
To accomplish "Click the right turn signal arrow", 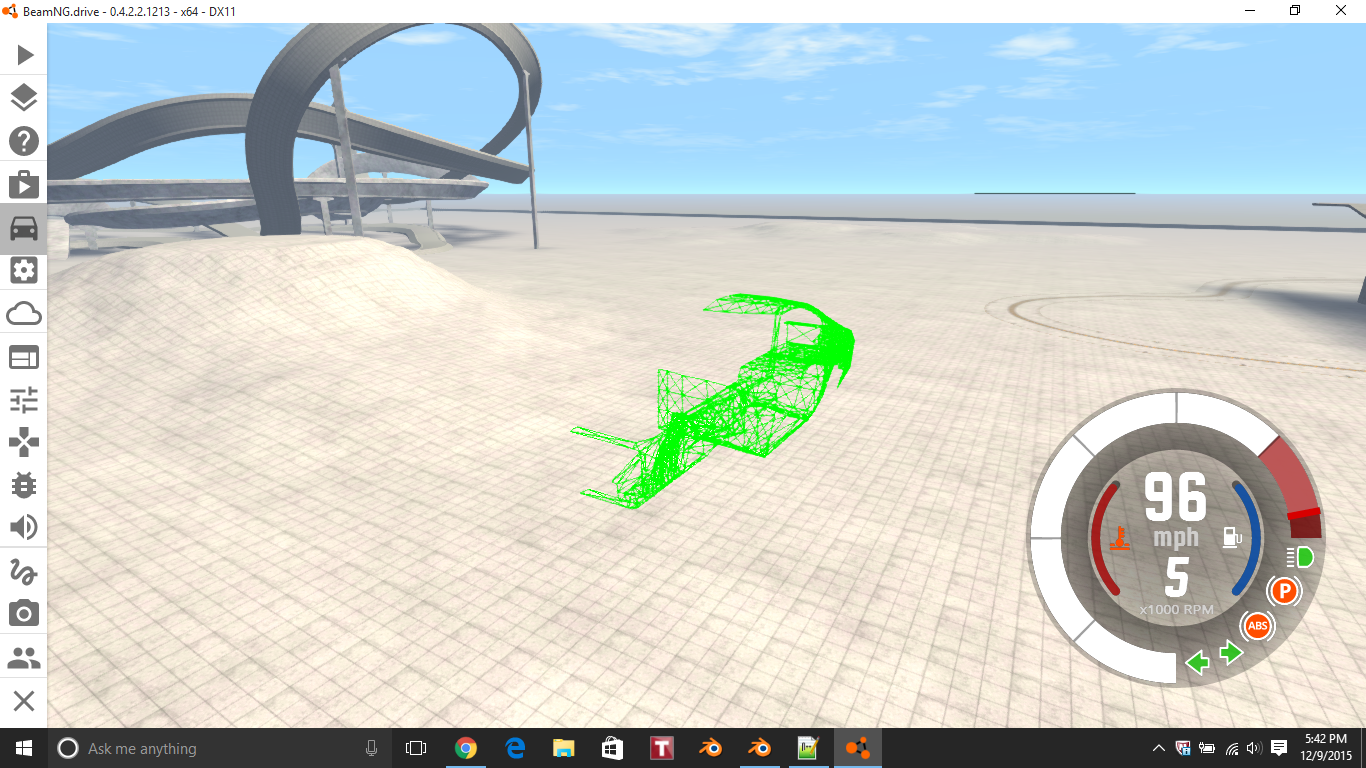I will (x=1231, y=653).
